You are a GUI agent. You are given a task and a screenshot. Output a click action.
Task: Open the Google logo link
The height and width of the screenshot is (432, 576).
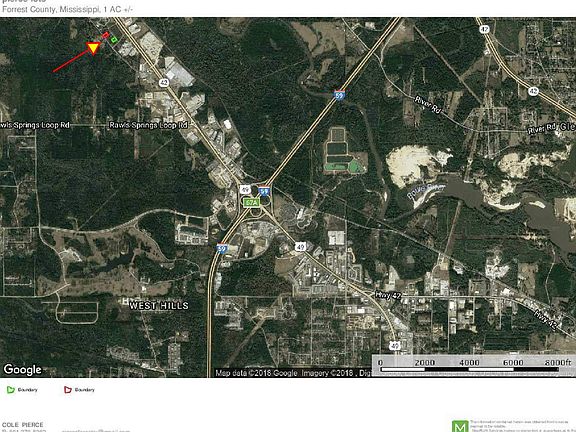pyautogui.click(x=22, y=369)
